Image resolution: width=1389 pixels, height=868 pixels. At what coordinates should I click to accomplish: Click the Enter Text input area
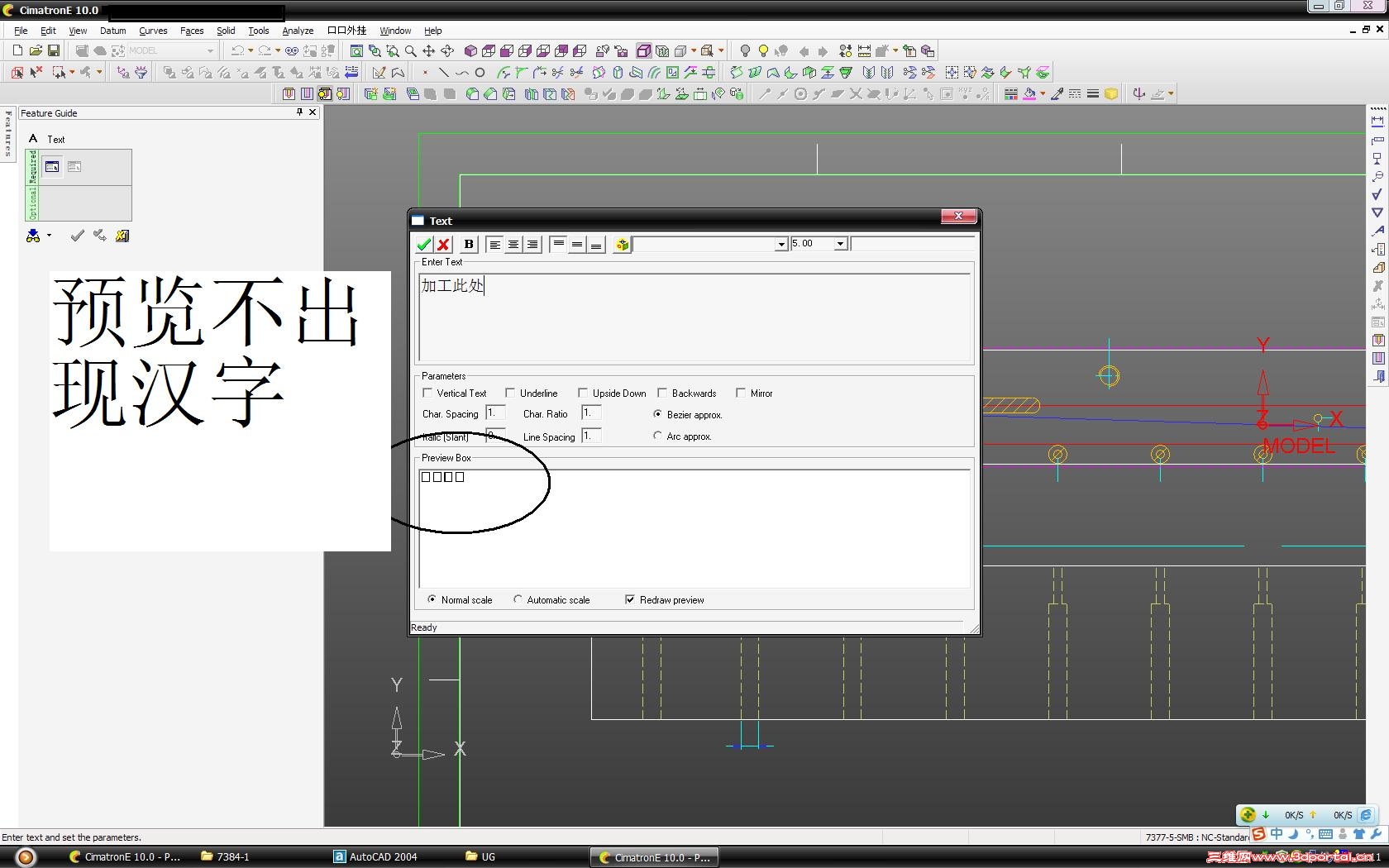694,317
